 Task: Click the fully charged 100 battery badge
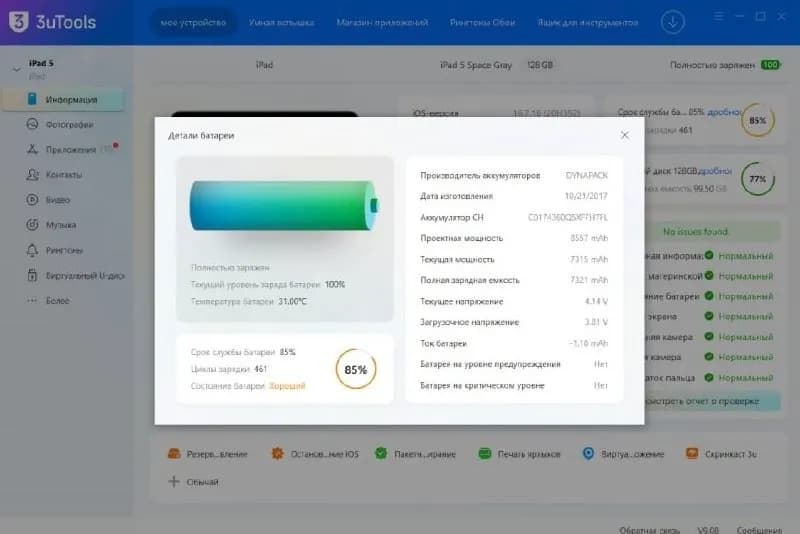[770, 65]
